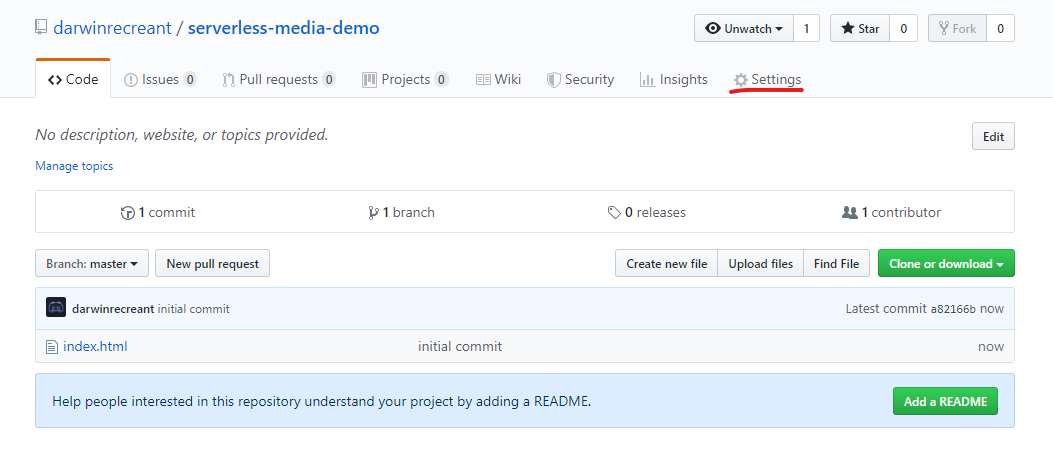Viewport: 1053px width, 458px height.
Task: Open the Projects tab
Action: (405, 79)
